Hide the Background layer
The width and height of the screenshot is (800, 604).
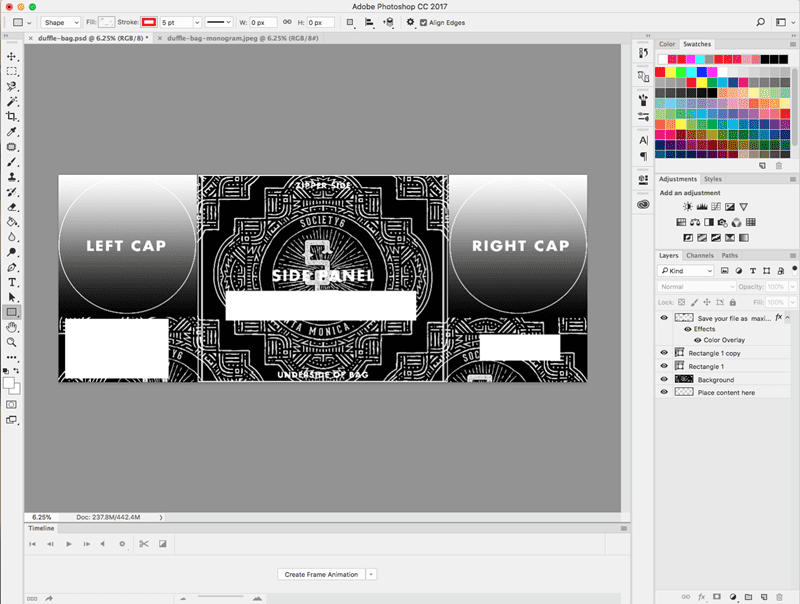pyautogui.click(x=664, y=379)
